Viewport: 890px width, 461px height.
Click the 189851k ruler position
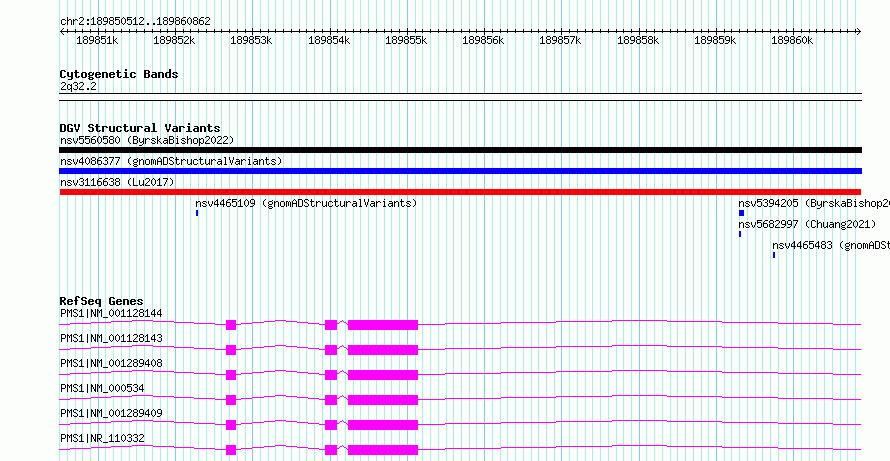click(97, 40)
